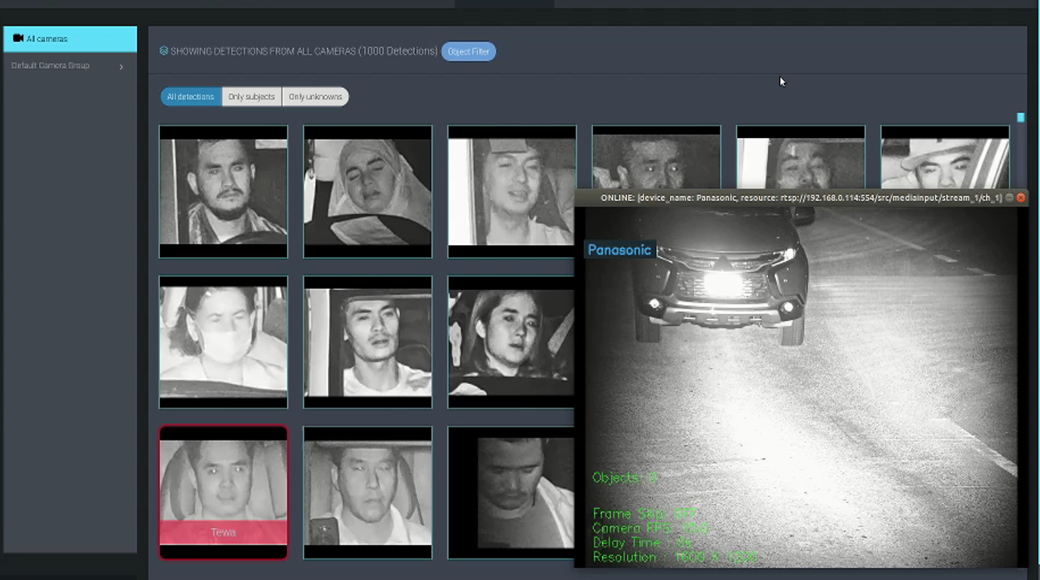
Task: Open the first detection thumbnail in top row
Action: pos(223,190)
